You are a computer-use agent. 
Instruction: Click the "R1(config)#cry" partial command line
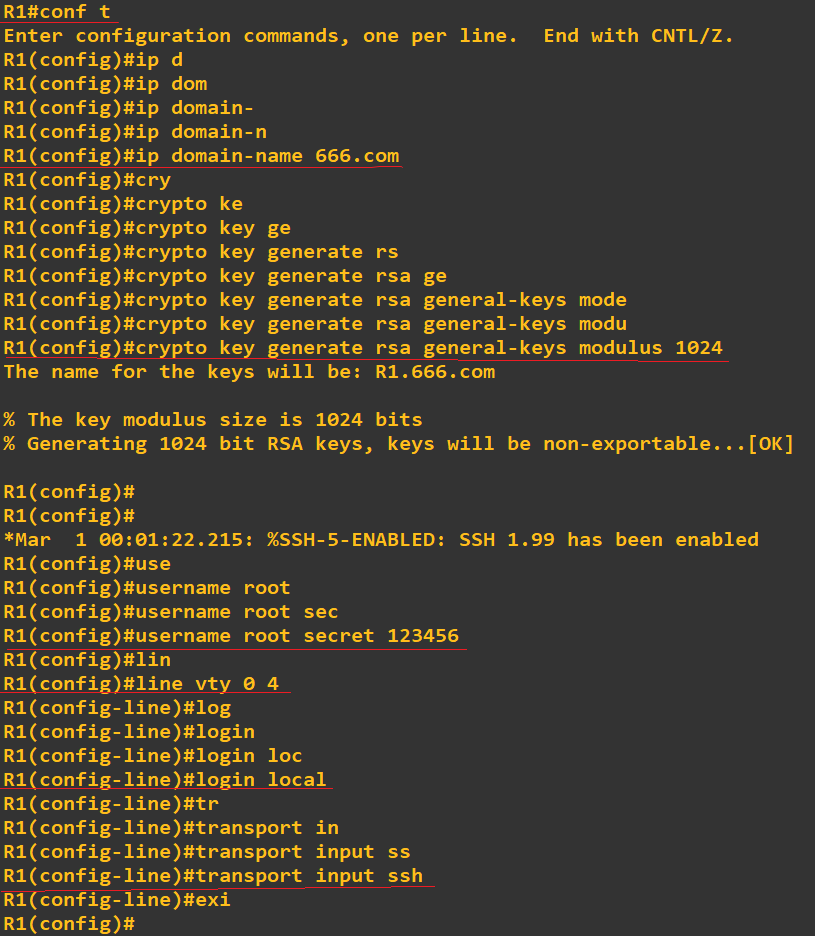click(87, 180)
